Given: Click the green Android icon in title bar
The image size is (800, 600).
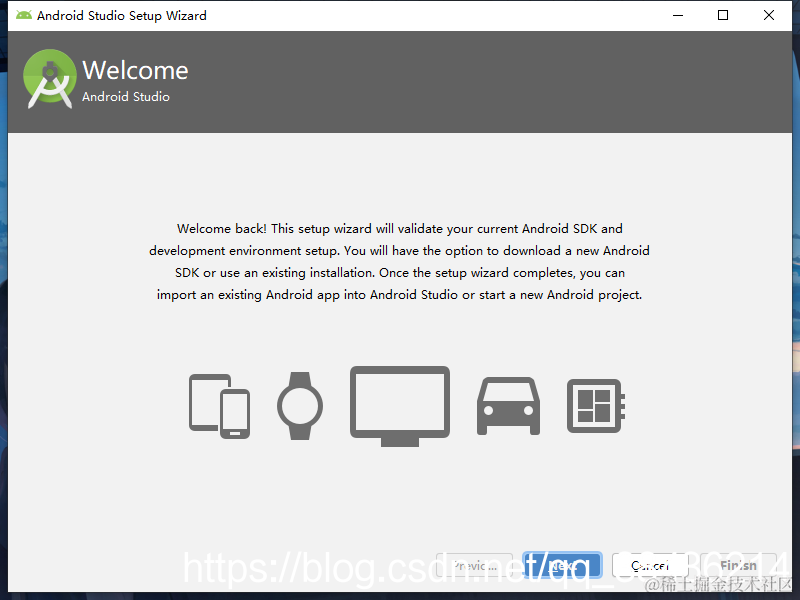Looking at the screenshot, I should pyautogui.click(x=23, y=15).
